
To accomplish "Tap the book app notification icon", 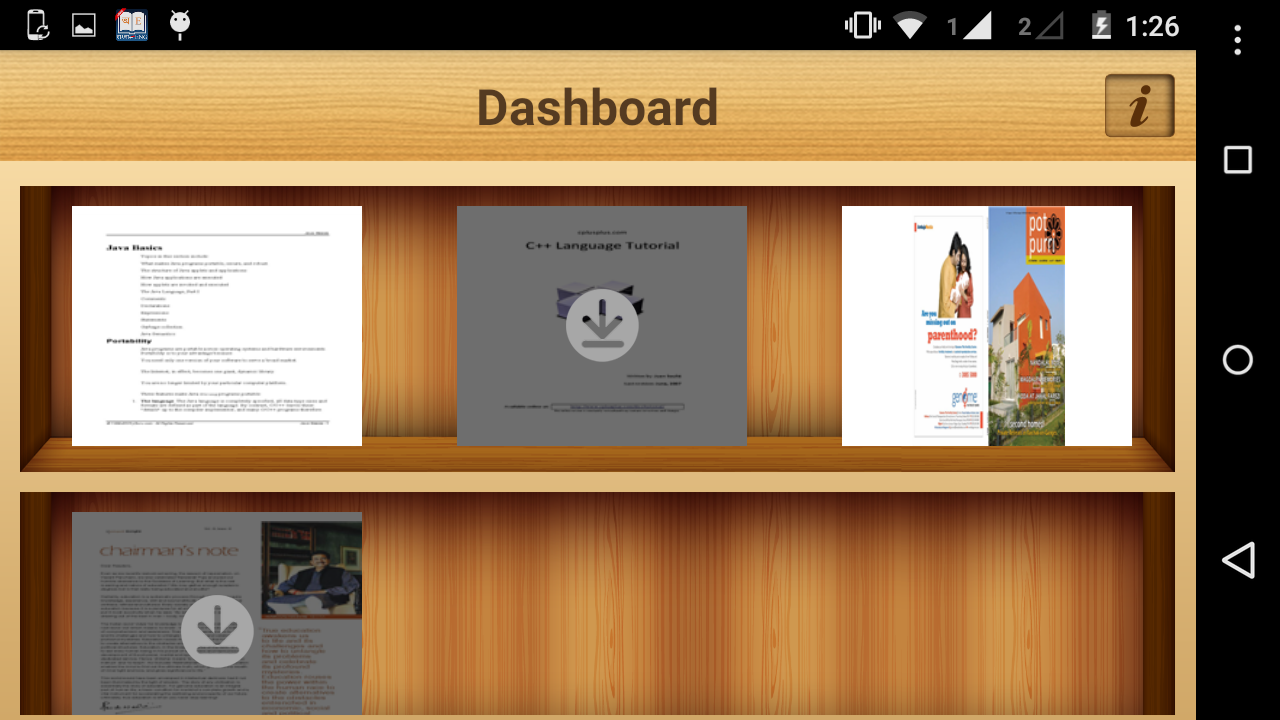I will tap(131, 25).
